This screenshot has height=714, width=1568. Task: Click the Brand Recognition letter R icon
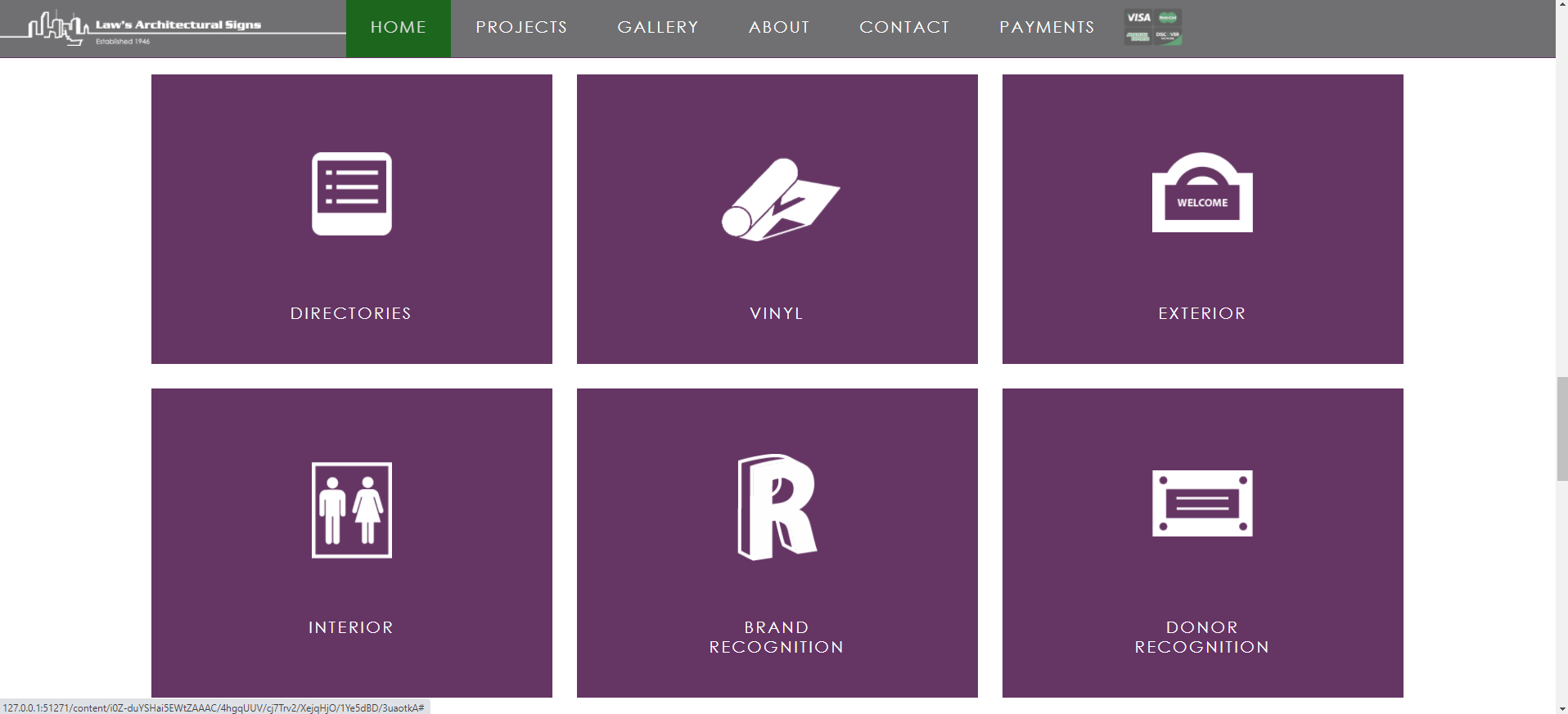click(x=777, y=507)
